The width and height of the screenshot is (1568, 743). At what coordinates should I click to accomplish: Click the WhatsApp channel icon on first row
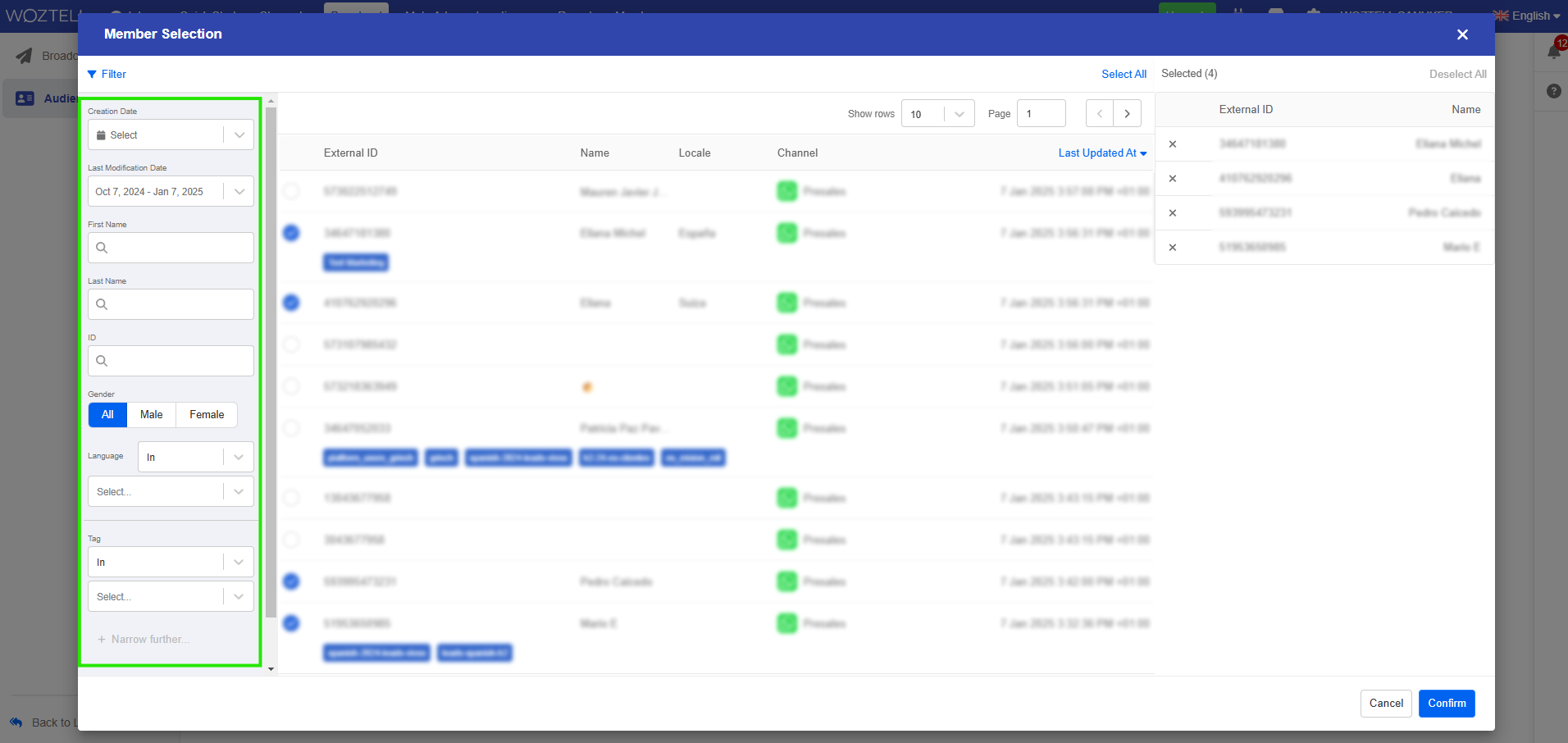click(x=786, y=191)
